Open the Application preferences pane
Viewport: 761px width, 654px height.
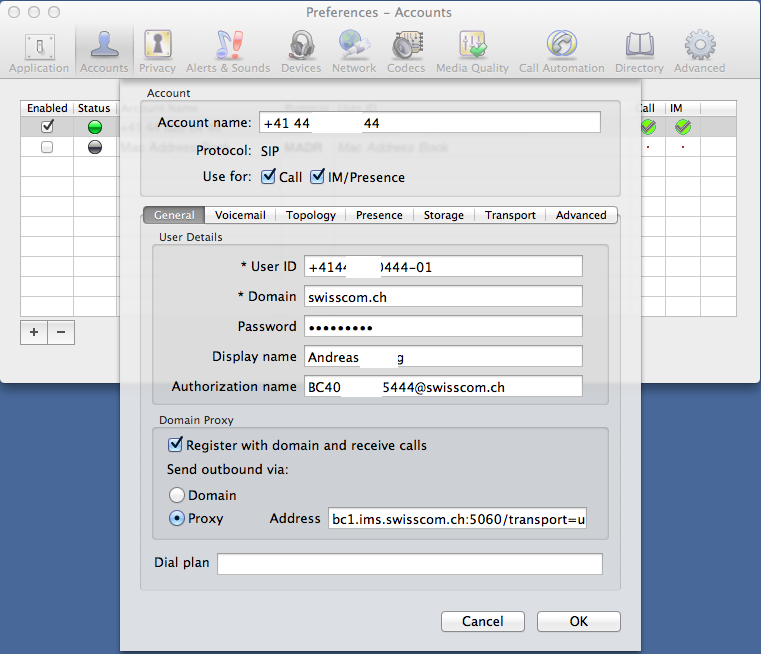point(39,45)
